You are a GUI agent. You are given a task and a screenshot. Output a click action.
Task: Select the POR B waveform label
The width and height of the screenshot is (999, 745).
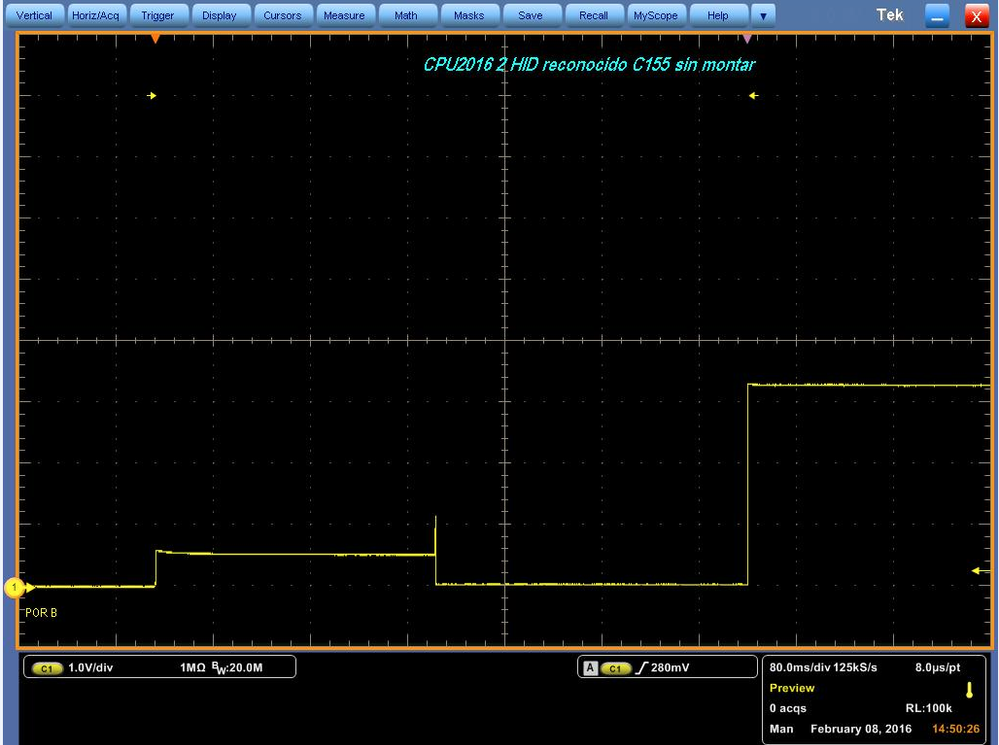pyautogui.click(x=41, y=612)
